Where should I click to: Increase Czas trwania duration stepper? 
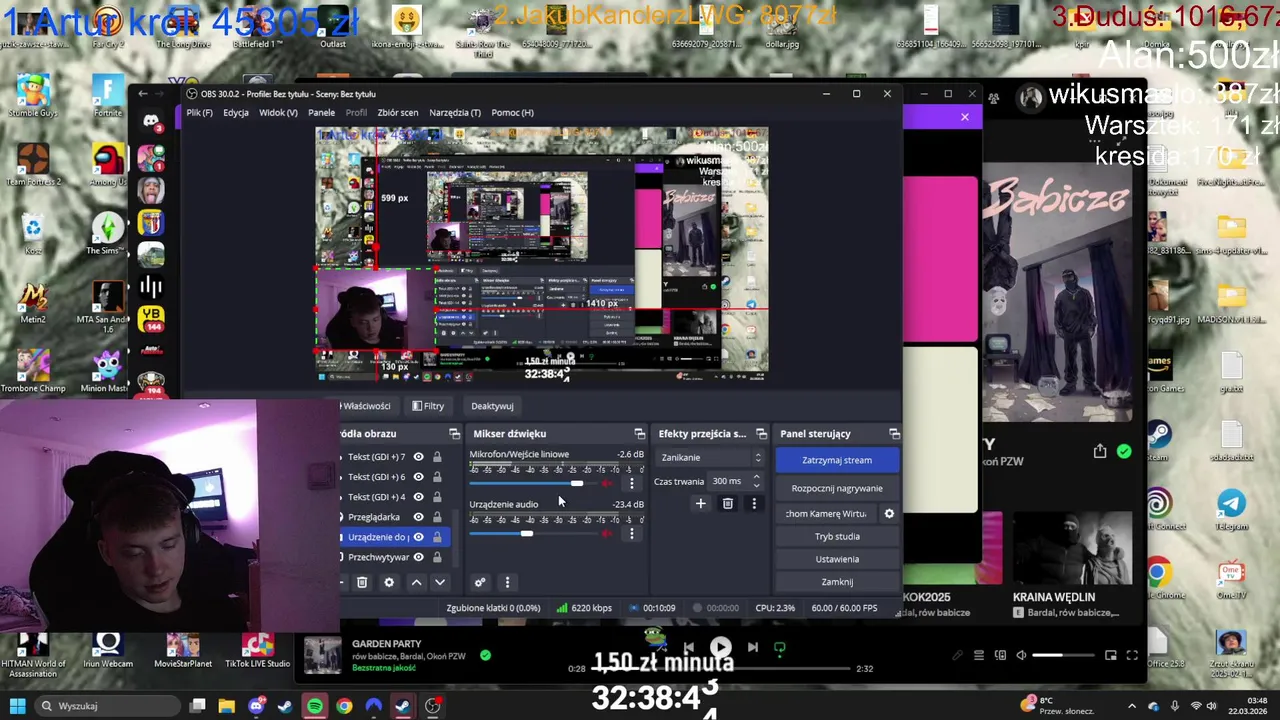pyautogui.click(x=756, y=477)
